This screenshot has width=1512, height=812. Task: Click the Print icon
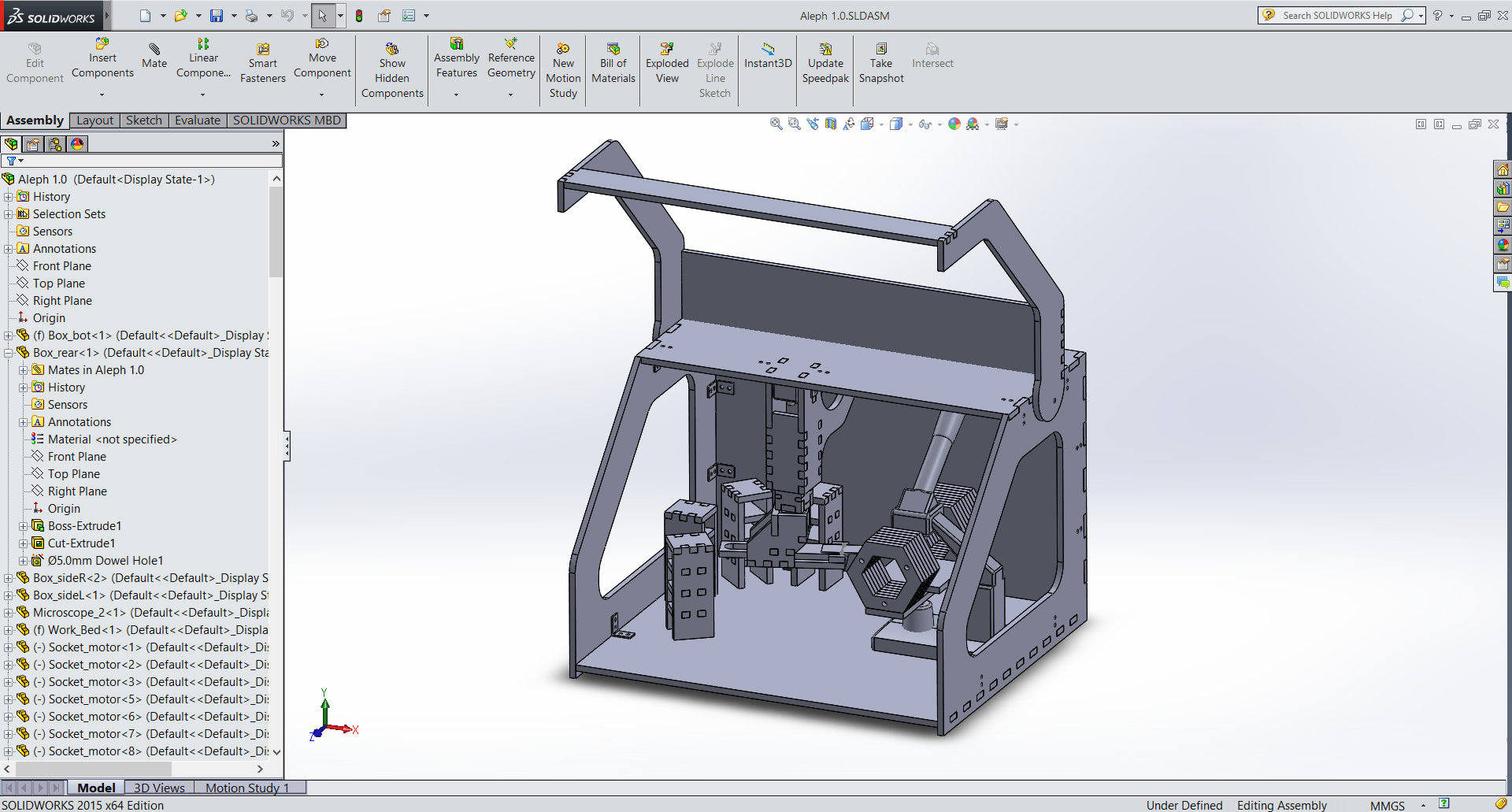pos(251,15)
